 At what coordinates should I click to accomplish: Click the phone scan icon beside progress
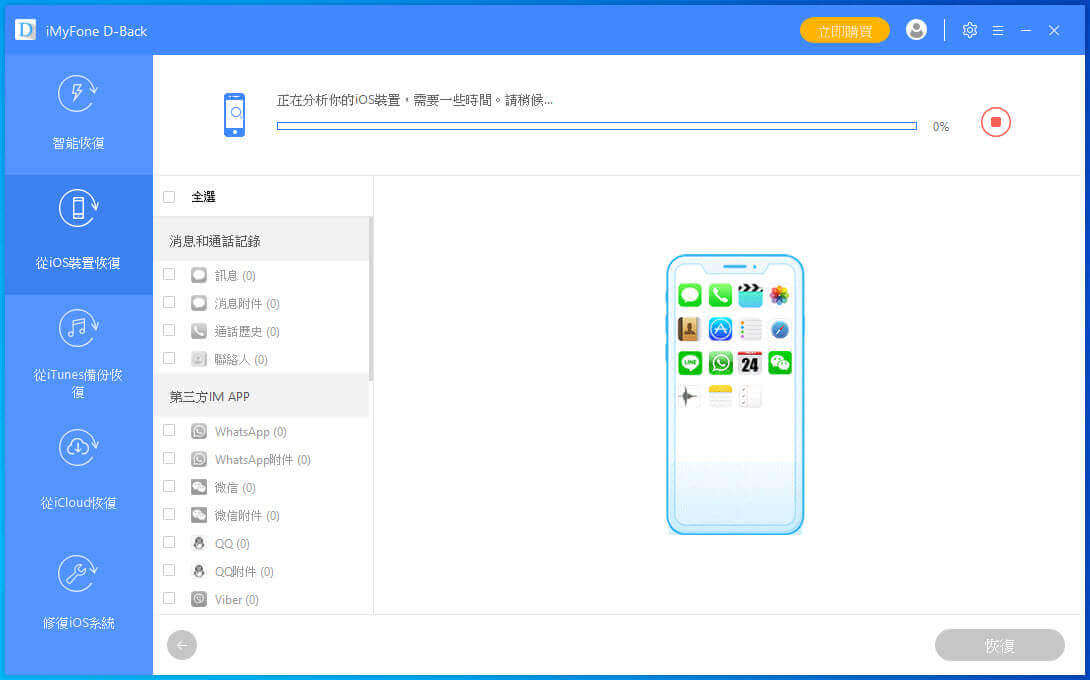click(235, 115)
